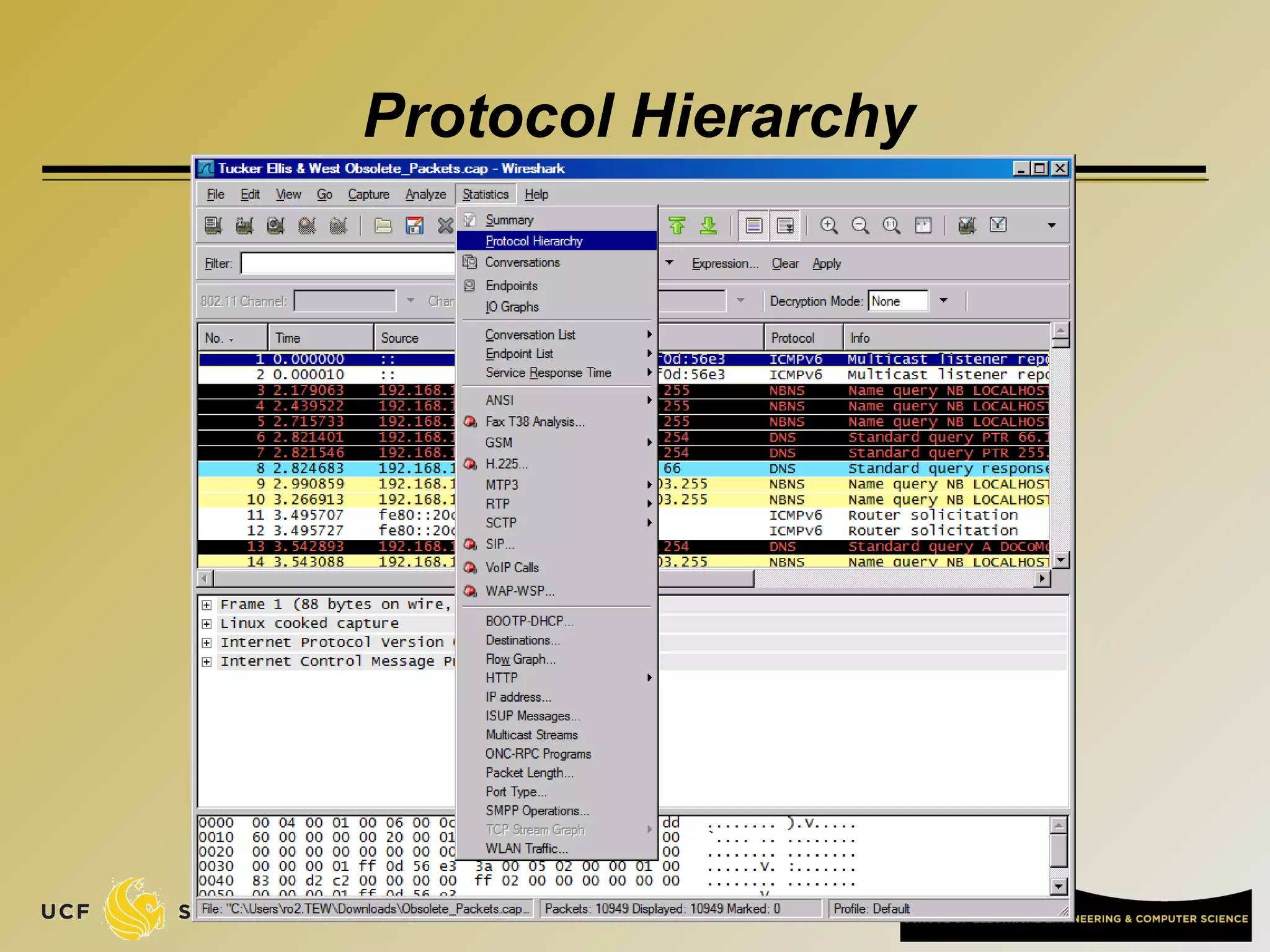Open the Help menu

tap(536, 195)
